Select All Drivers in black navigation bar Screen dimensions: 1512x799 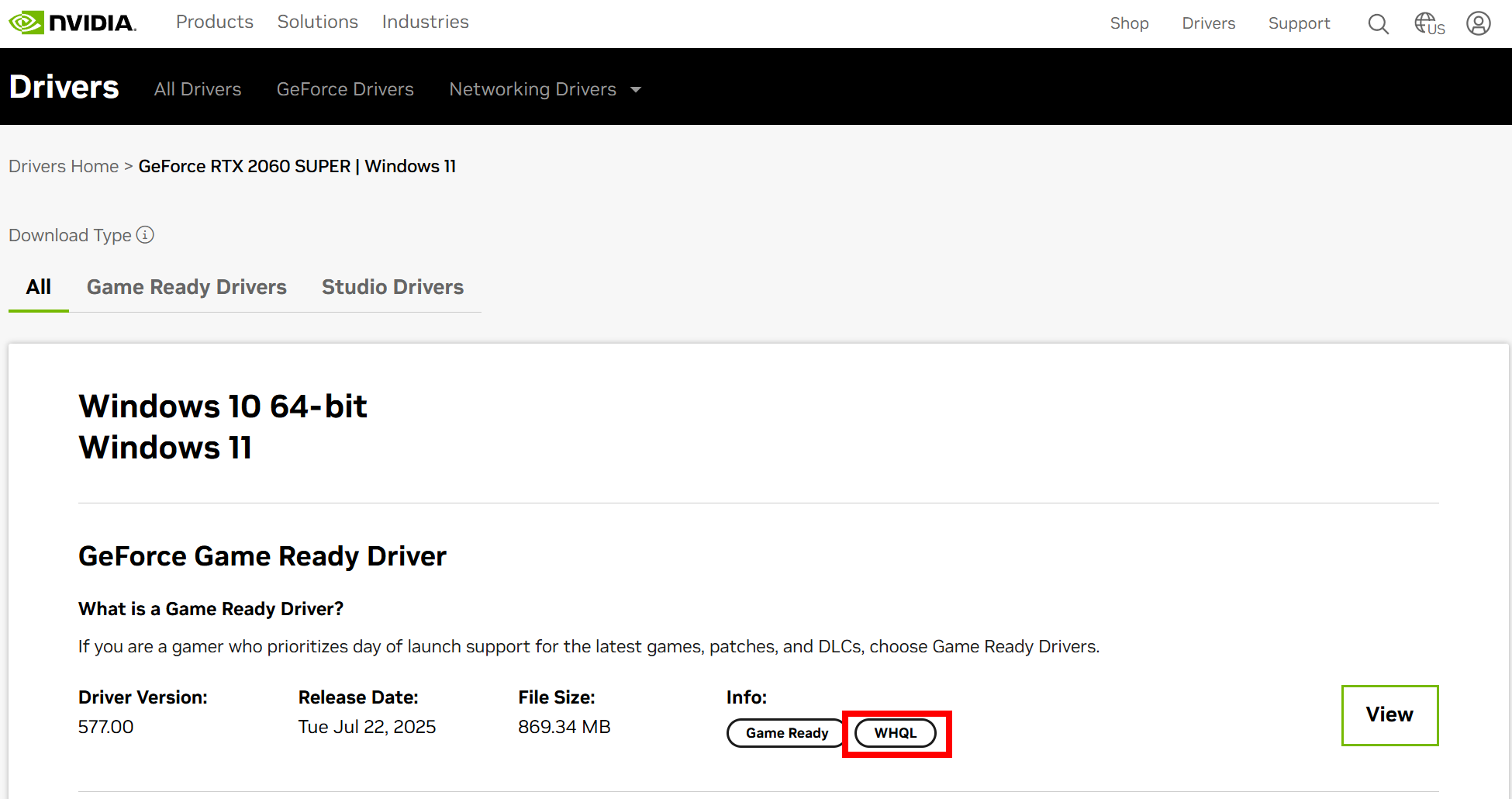(198, 90)
